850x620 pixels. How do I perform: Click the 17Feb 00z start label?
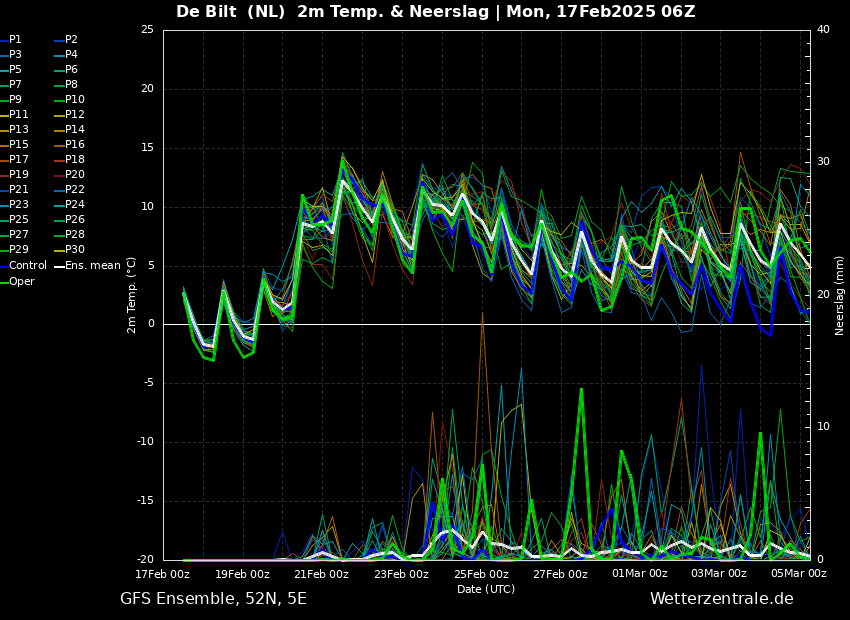pyautogui.click(x=163, y=574)
